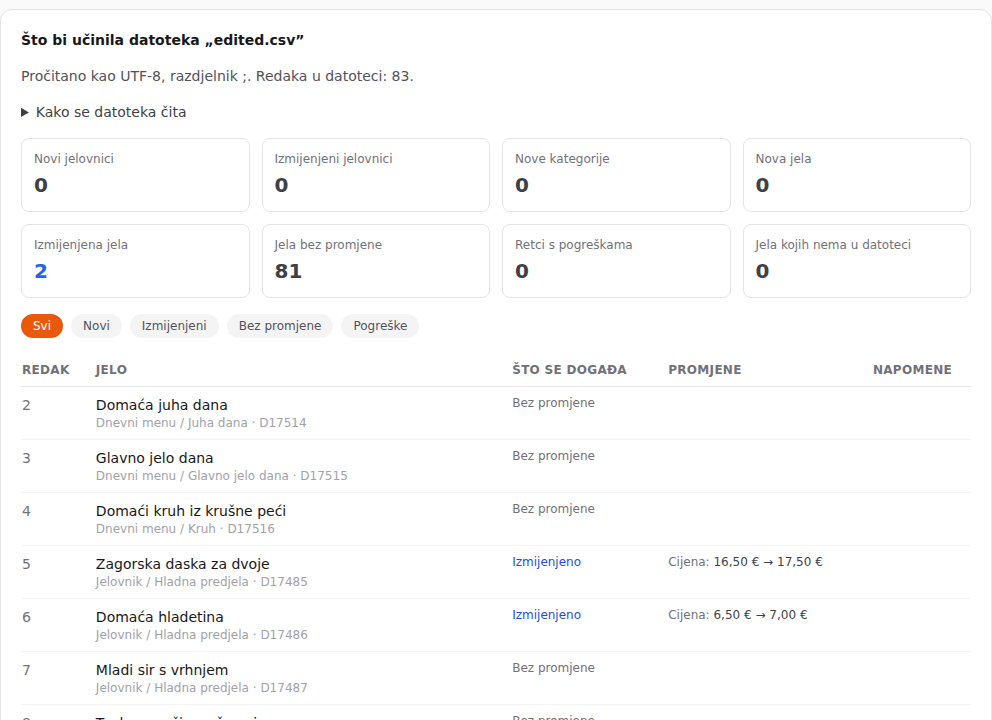This screenshot has width=992, height=720.
Task: Click the 'PROMJENE' column header
Action: (x=705, y=369)
